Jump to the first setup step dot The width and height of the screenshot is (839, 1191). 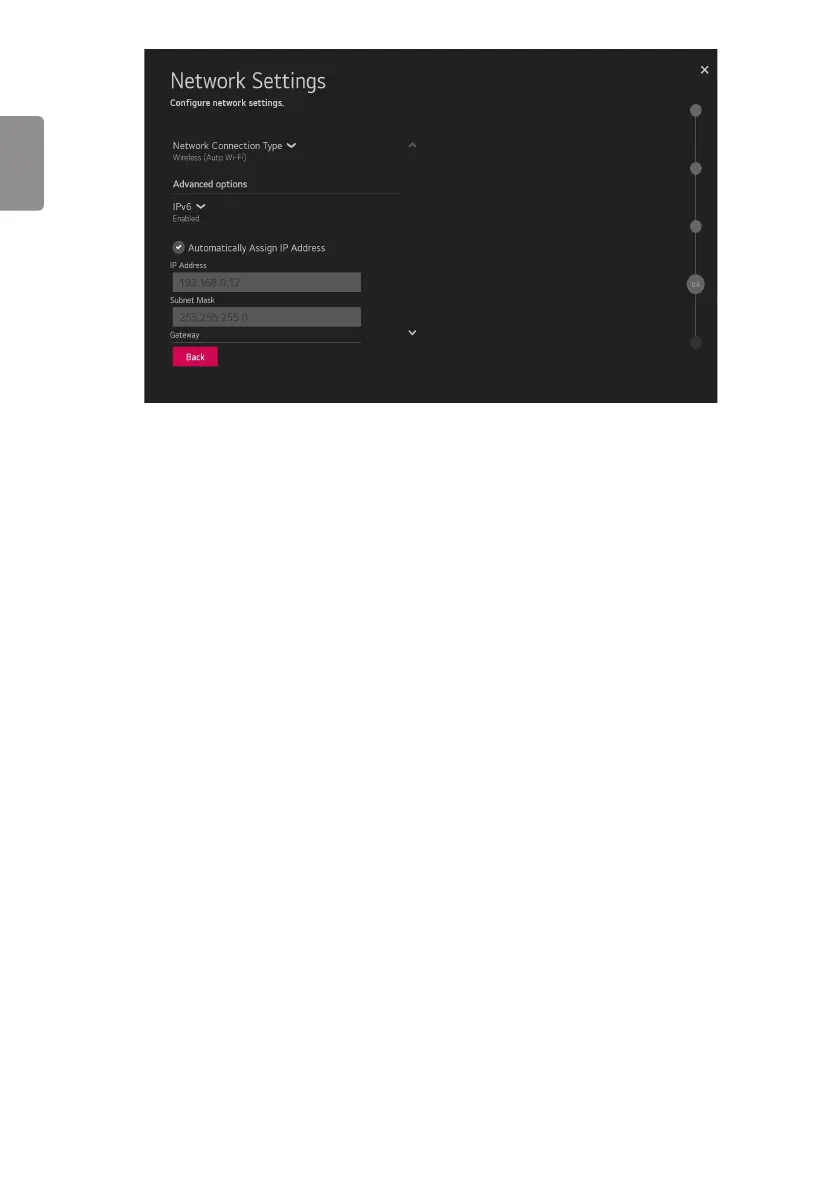coord(695,110)
